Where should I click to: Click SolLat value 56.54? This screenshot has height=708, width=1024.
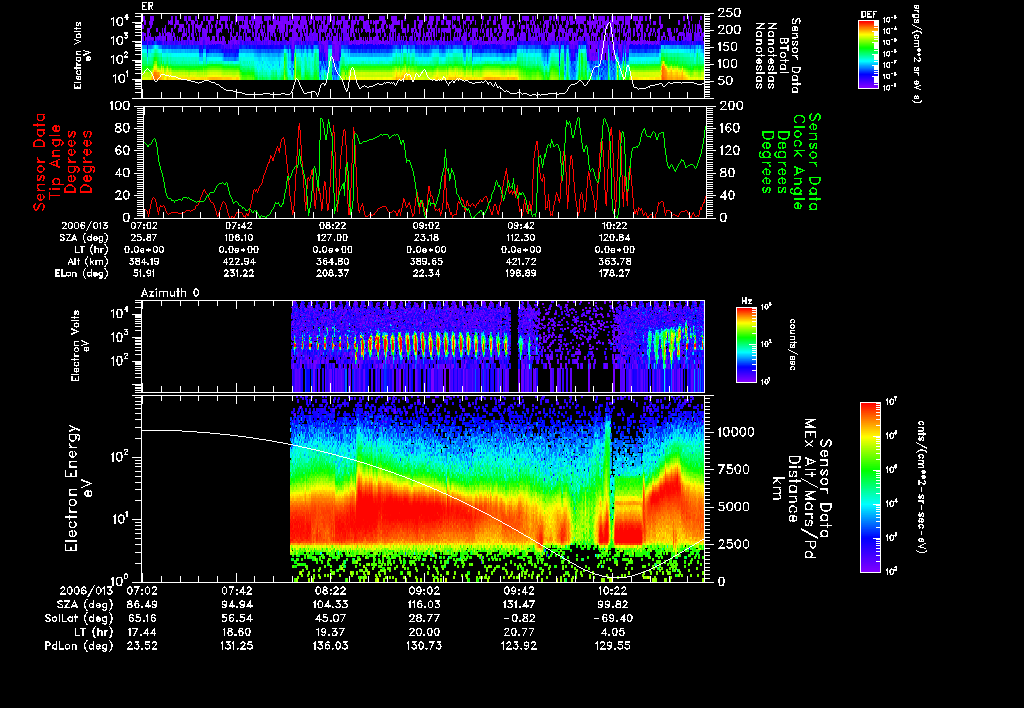point(236,618)
